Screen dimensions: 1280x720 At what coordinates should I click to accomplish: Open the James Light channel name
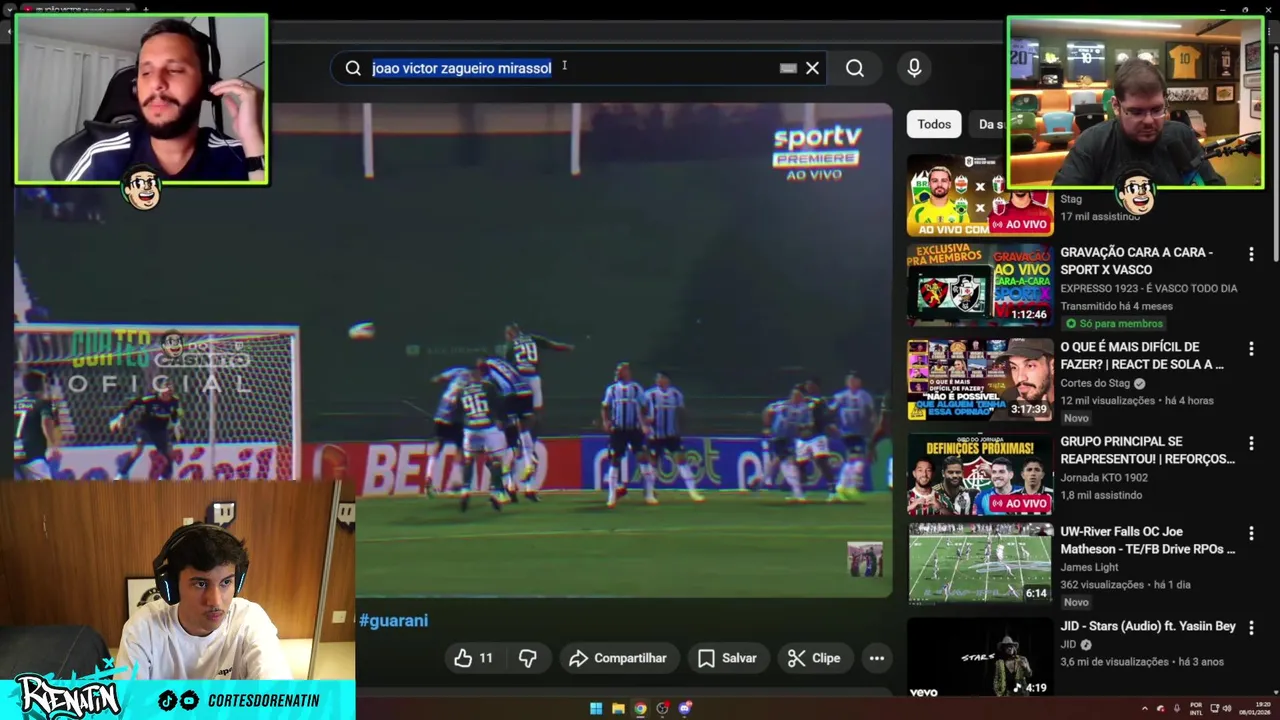[x=1089, y=567]
